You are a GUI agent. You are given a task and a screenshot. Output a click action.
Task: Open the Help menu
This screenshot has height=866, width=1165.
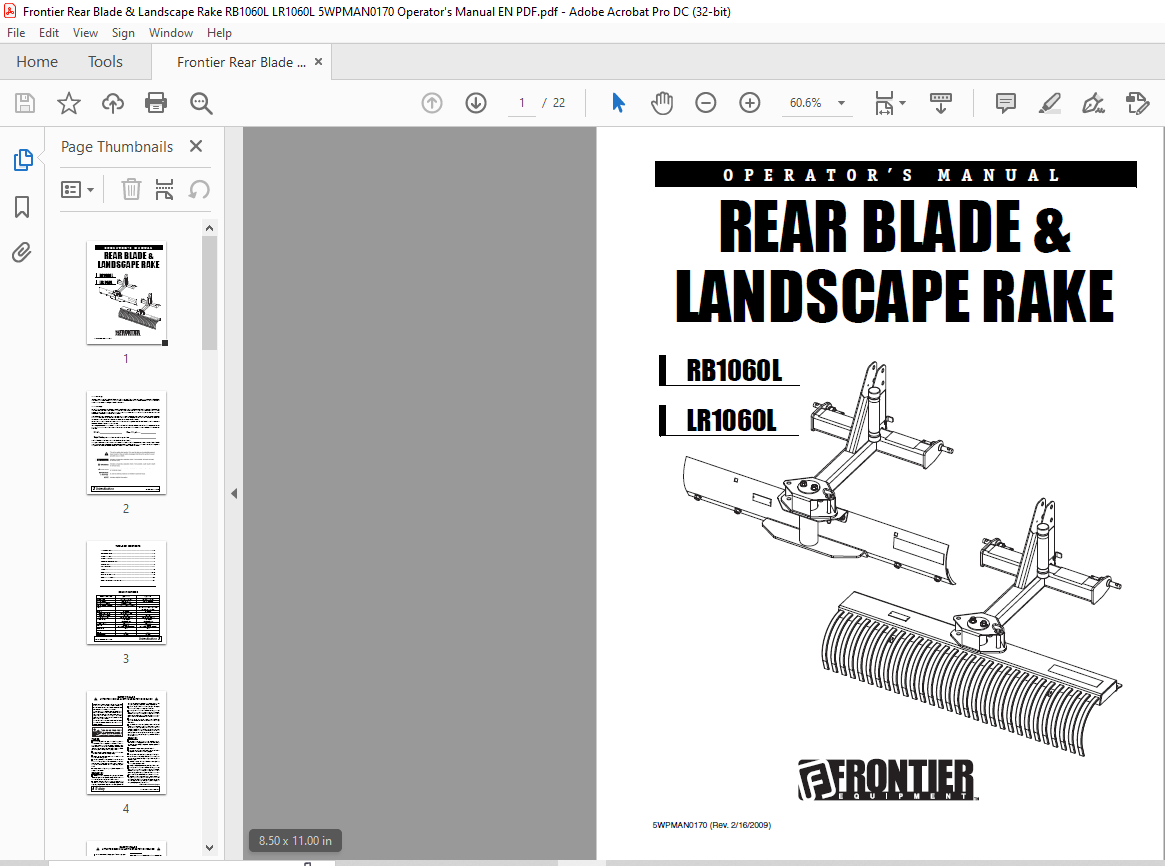219,33
